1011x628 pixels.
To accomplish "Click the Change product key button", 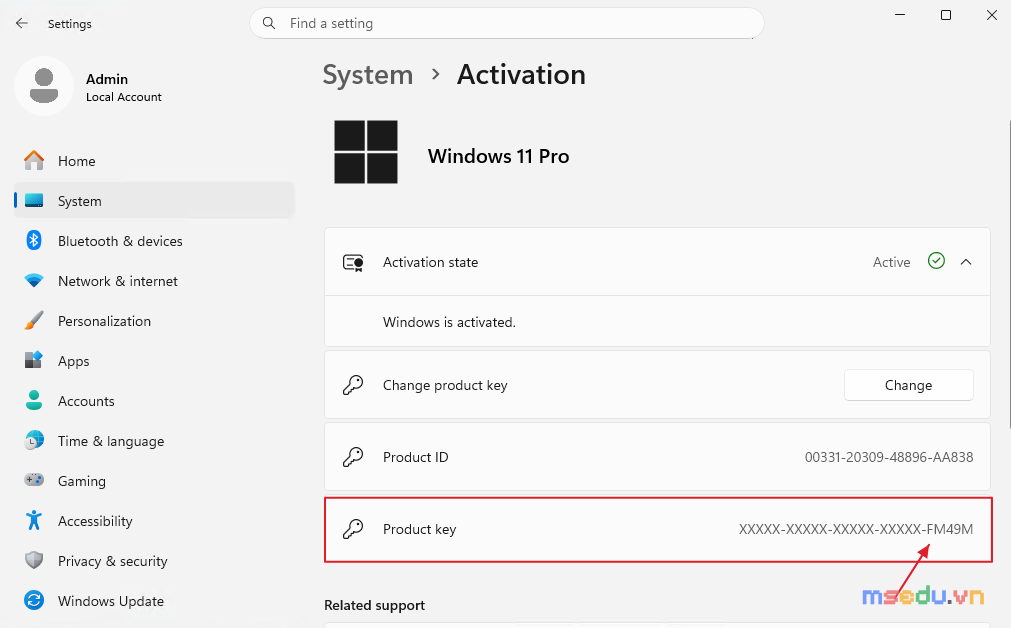I will coord(908,385).
